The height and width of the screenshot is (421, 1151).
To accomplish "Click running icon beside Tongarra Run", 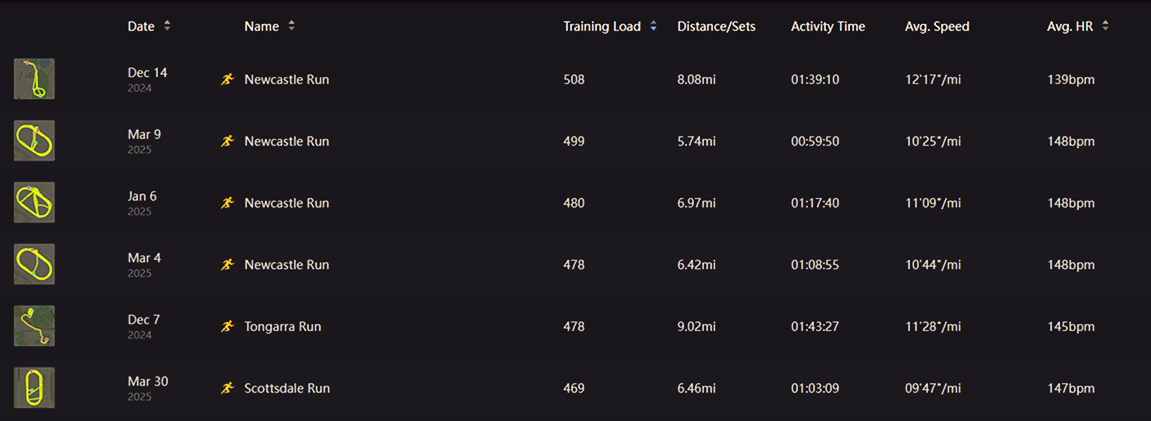I will point(227,327).
